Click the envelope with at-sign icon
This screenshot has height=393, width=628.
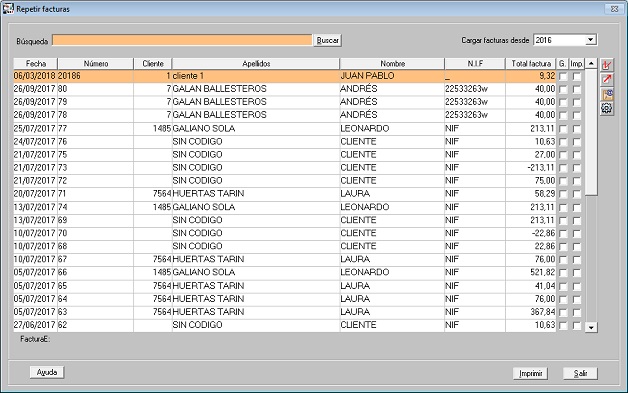point(607,94)
